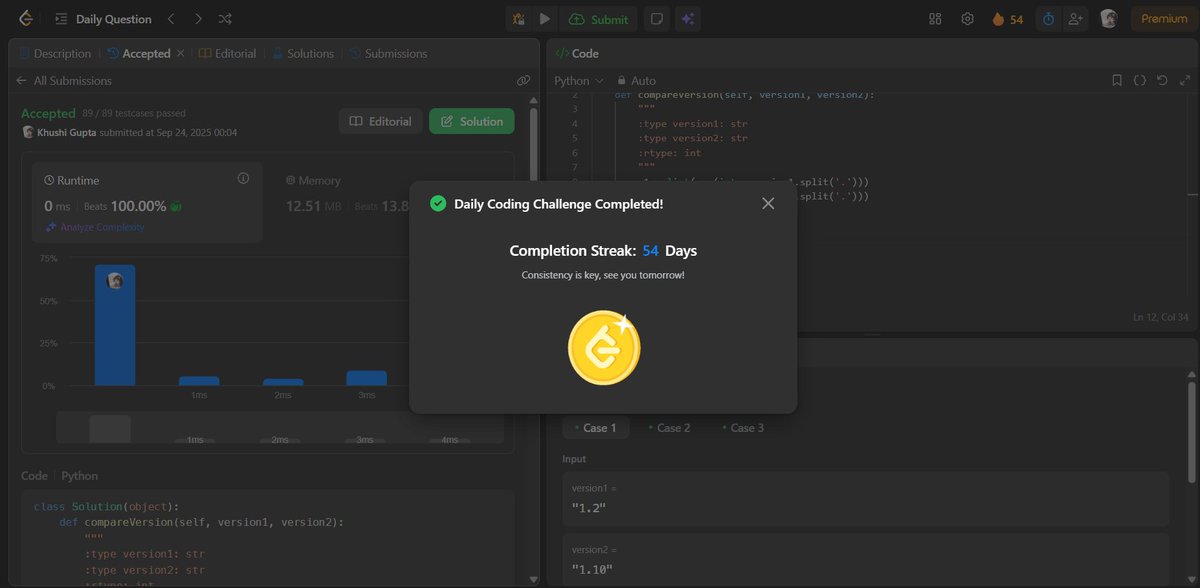
Task: Open the notes icon next to Submit
Action: click(x=656, y=19)
